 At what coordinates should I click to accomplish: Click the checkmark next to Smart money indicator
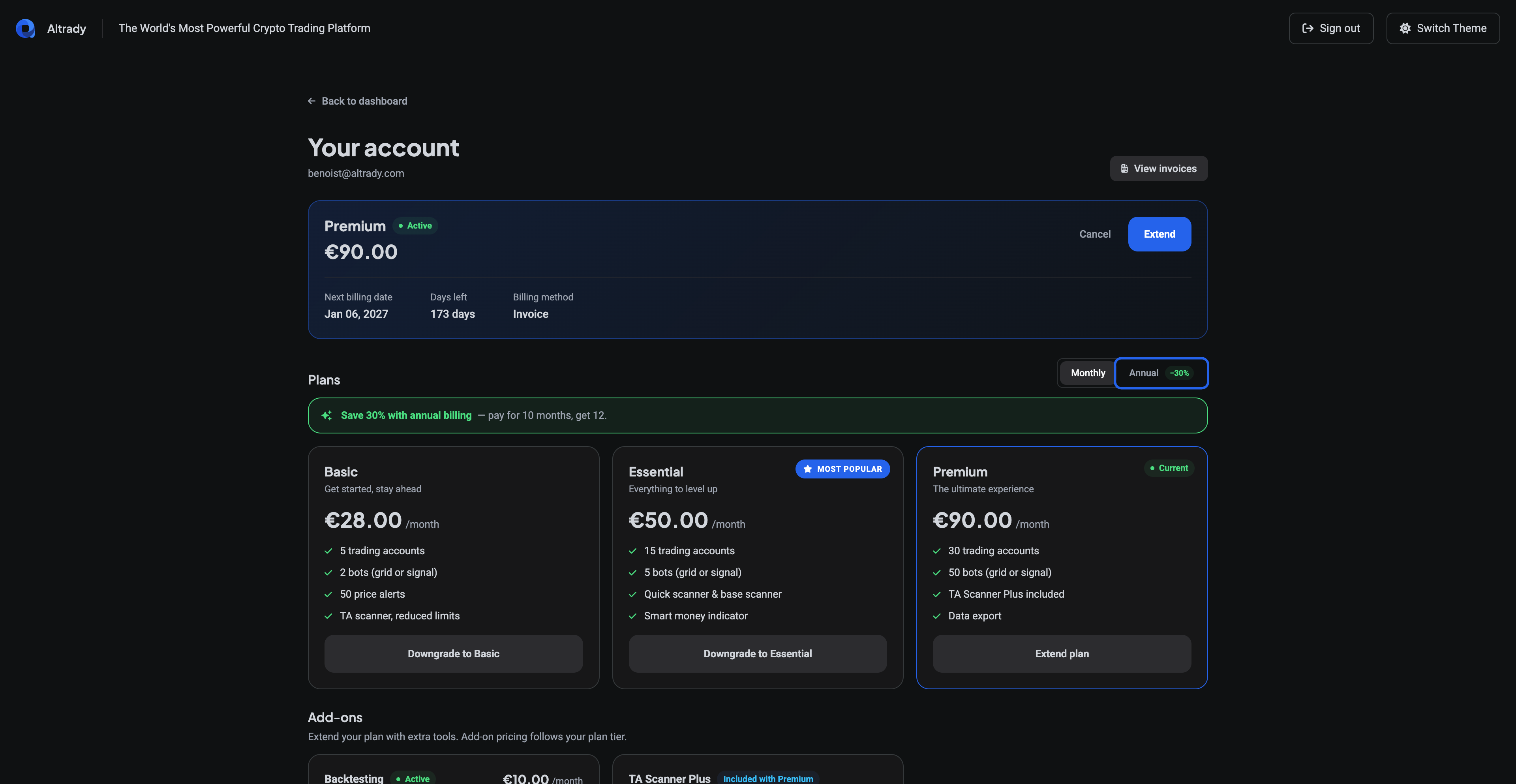632,616
